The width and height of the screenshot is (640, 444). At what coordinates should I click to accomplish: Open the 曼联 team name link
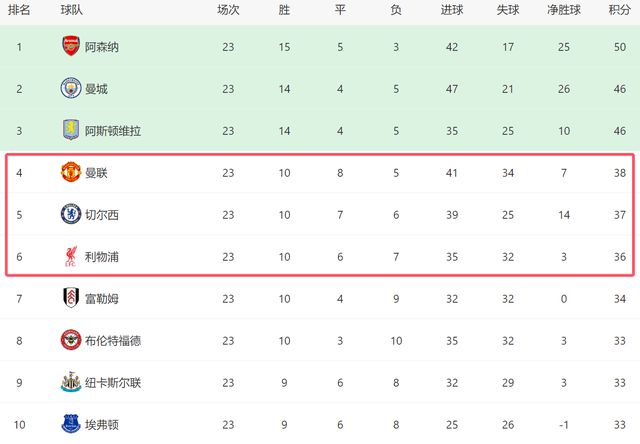coord(96,172)
